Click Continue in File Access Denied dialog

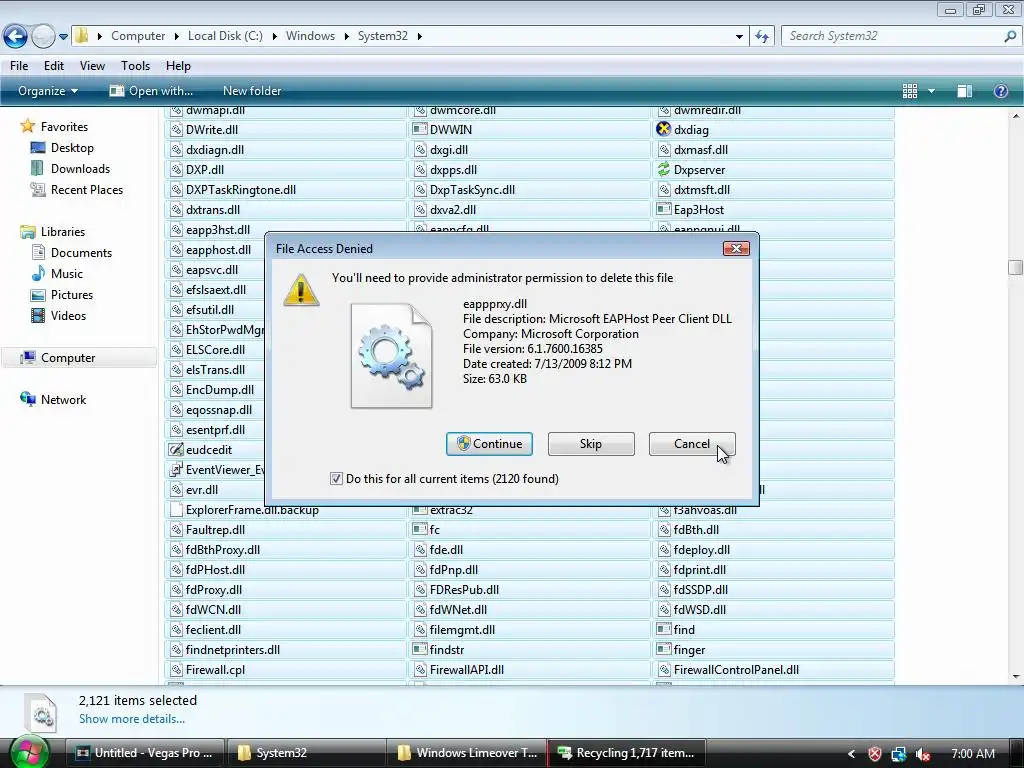[489, 444]
